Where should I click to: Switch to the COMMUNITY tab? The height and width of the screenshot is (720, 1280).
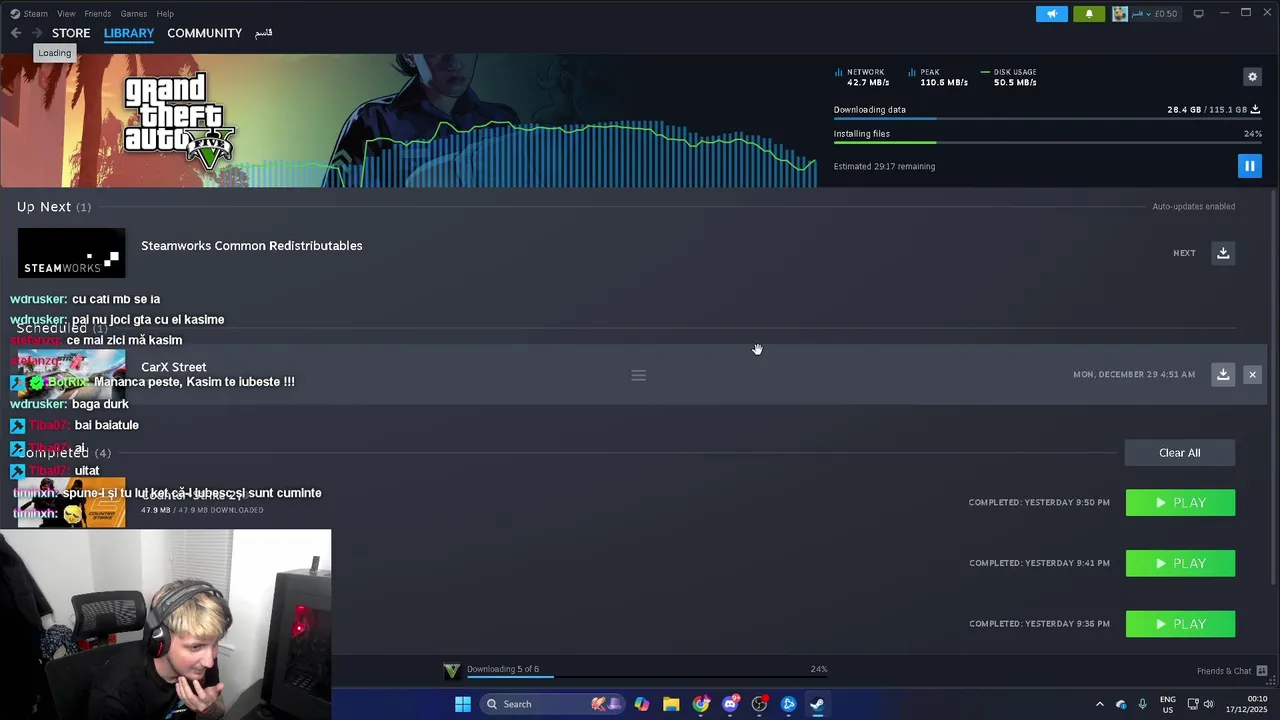pos(205,33)
